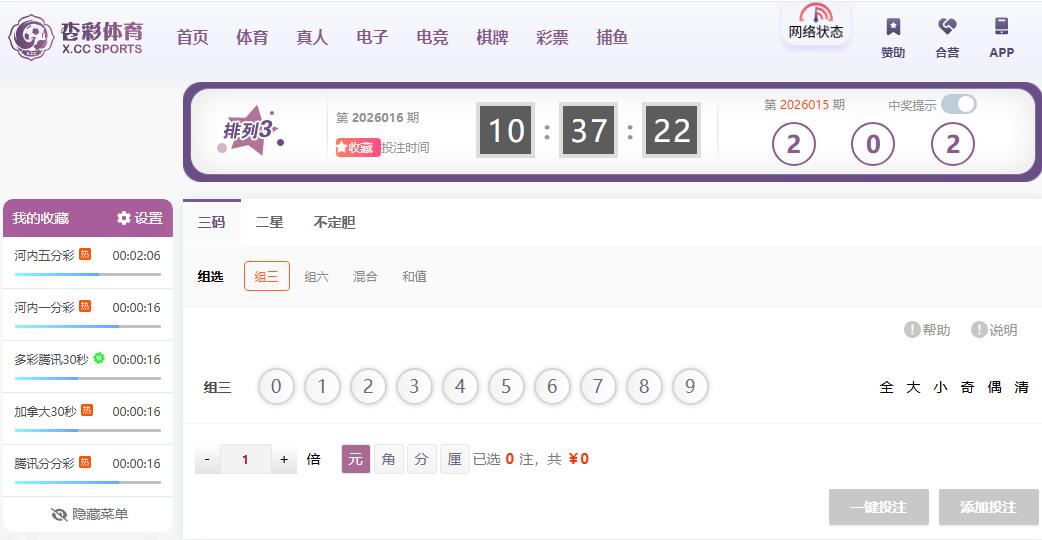Click the partnership handshake icon
Screen dimensions: 1042x540
click(947, 27)
